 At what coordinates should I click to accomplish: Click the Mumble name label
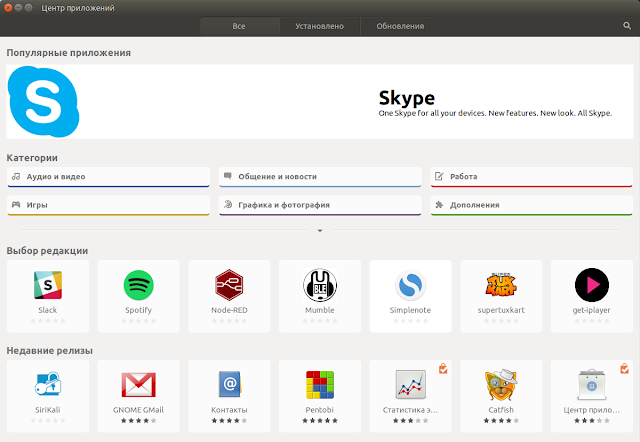tap(320, 310)
